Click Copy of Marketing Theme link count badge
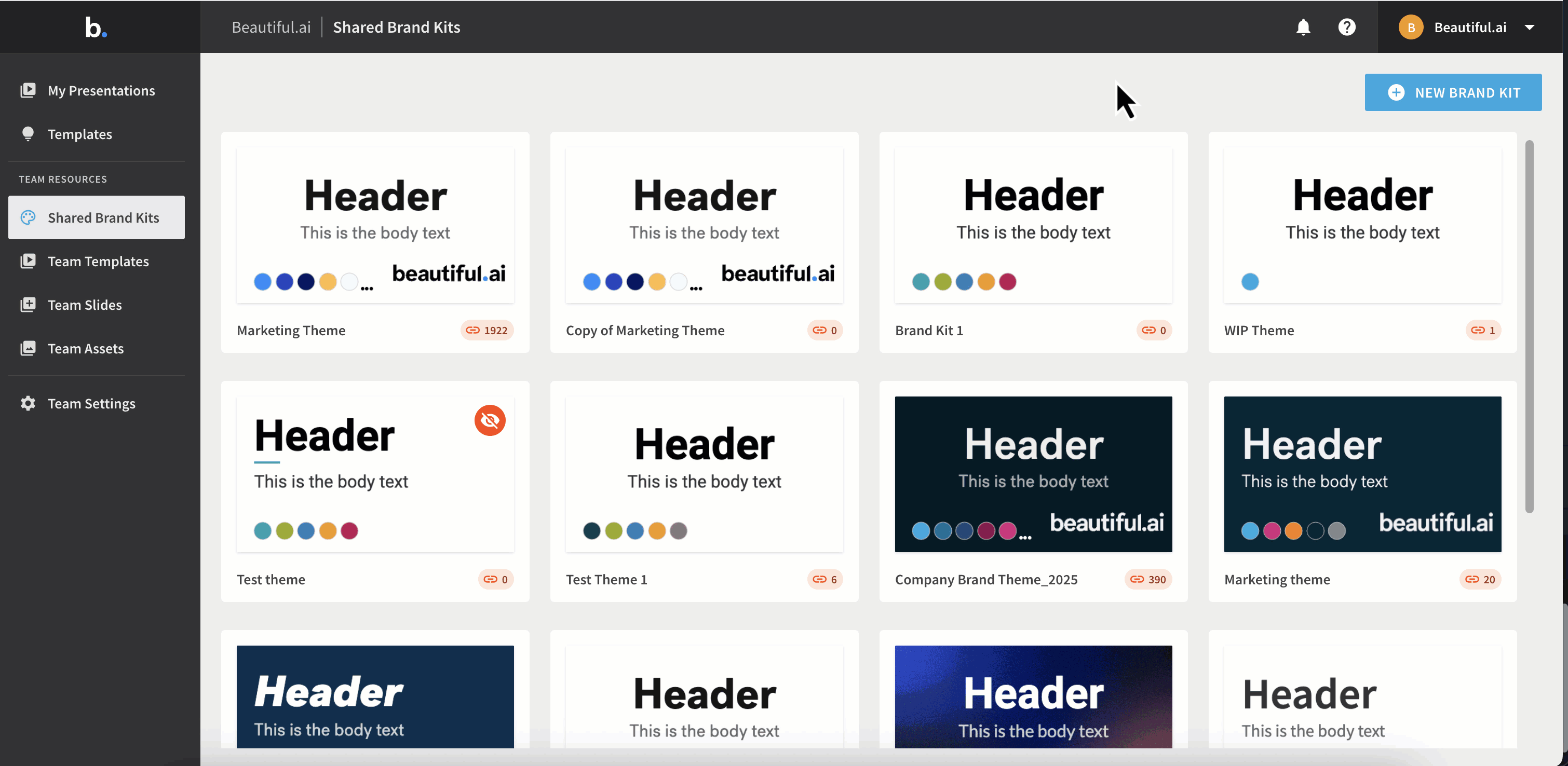This screenshot has width=1568, height=766. [x=825, y=331]
